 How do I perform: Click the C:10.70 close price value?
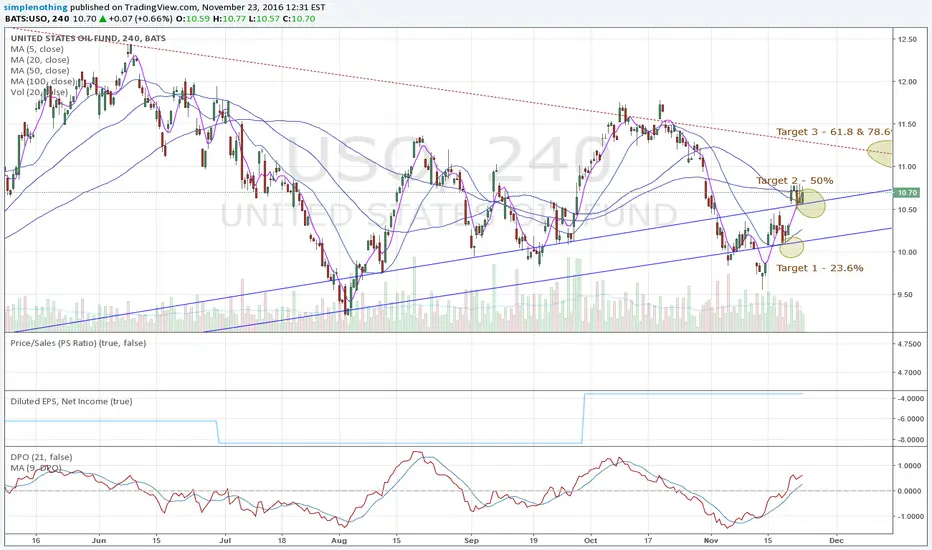click(x=299, y=19)
